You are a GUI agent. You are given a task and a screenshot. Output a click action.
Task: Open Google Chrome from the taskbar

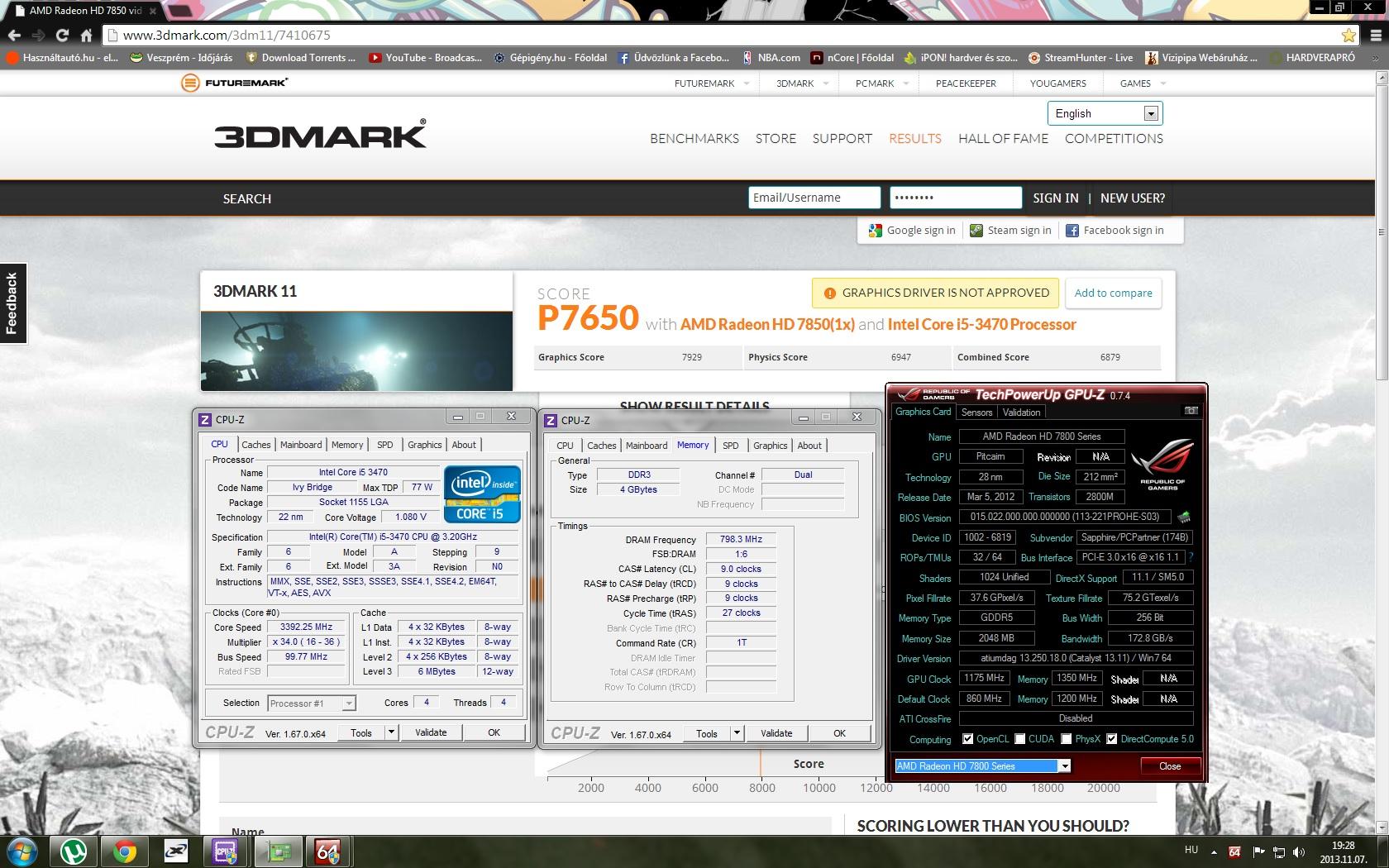pyautogui.click(x=125, y=851)
